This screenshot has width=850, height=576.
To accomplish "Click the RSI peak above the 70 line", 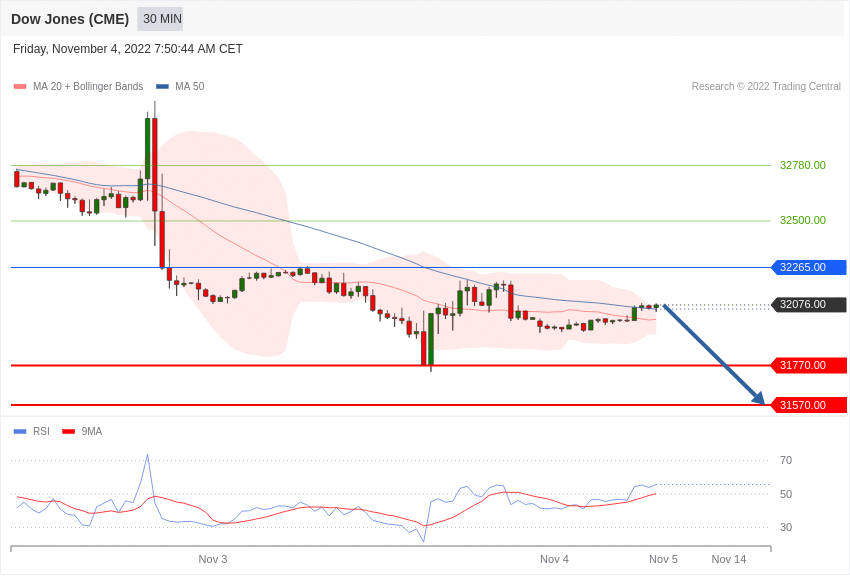I will pyautogui.click(x=147, y=457).
